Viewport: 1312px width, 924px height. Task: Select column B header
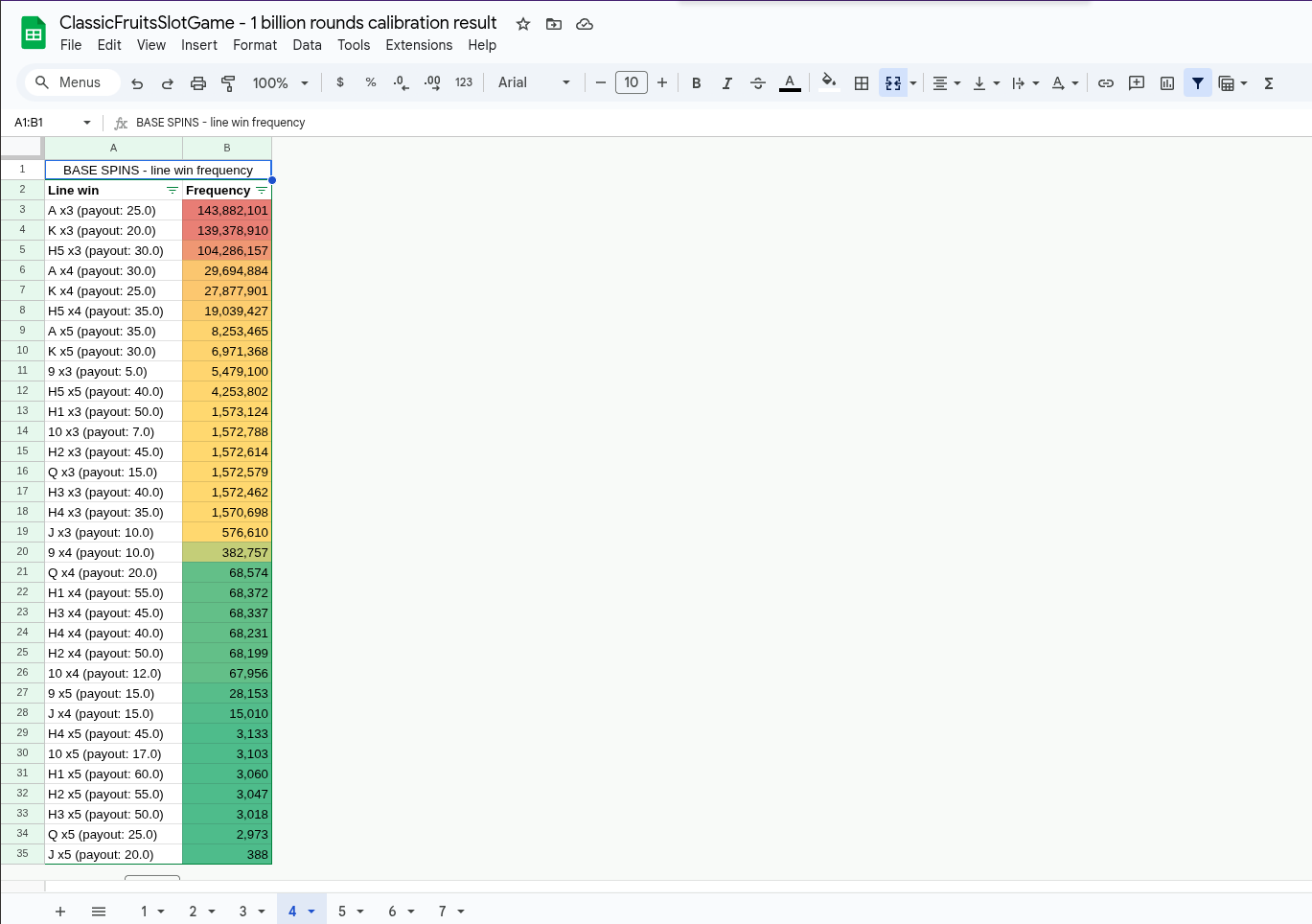[227, 148]
